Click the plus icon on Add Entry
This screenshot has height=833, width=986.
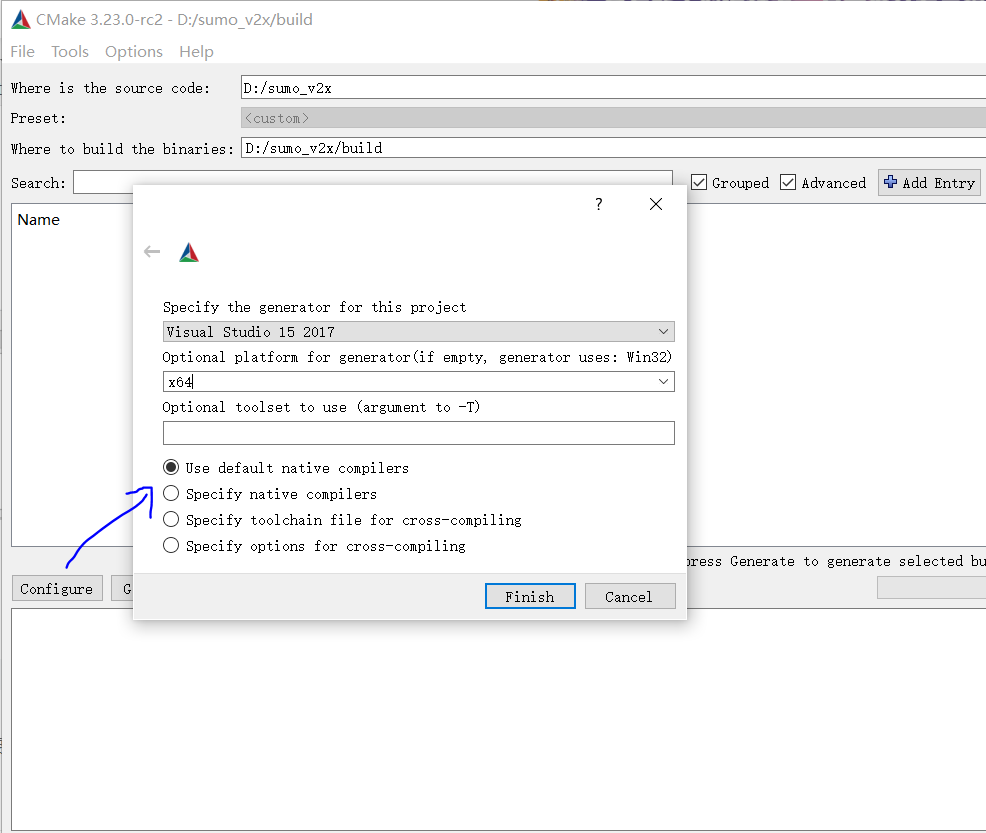click(890, 182)
